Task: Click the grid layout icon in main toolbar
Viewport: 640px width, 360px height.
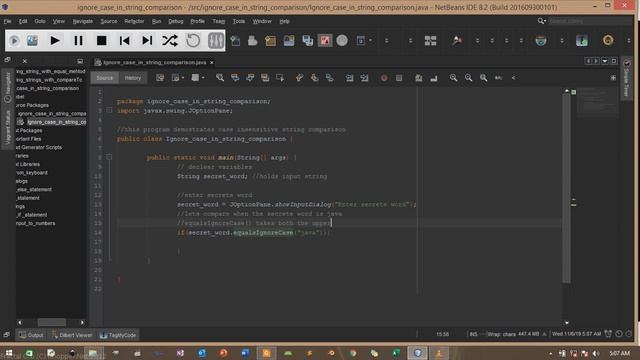Action: tap(430, 40)
